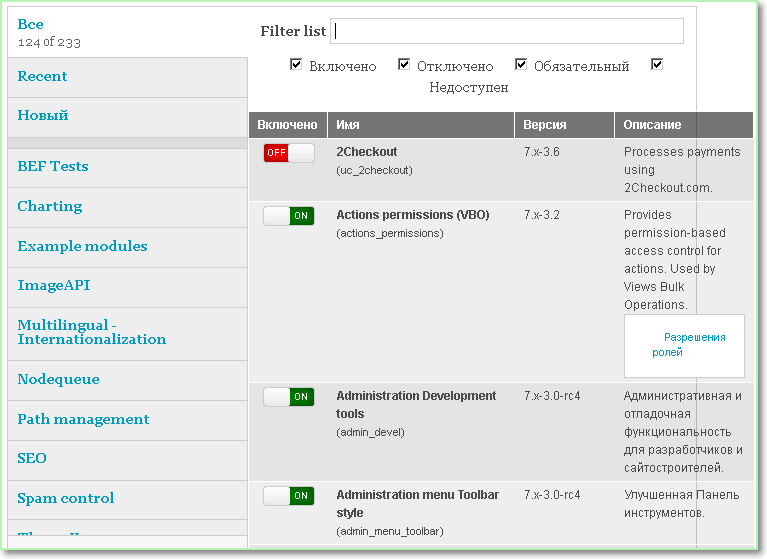Screen dimensions: 767x559
Task: Open the Example modules category
Action: pos(82,247)
